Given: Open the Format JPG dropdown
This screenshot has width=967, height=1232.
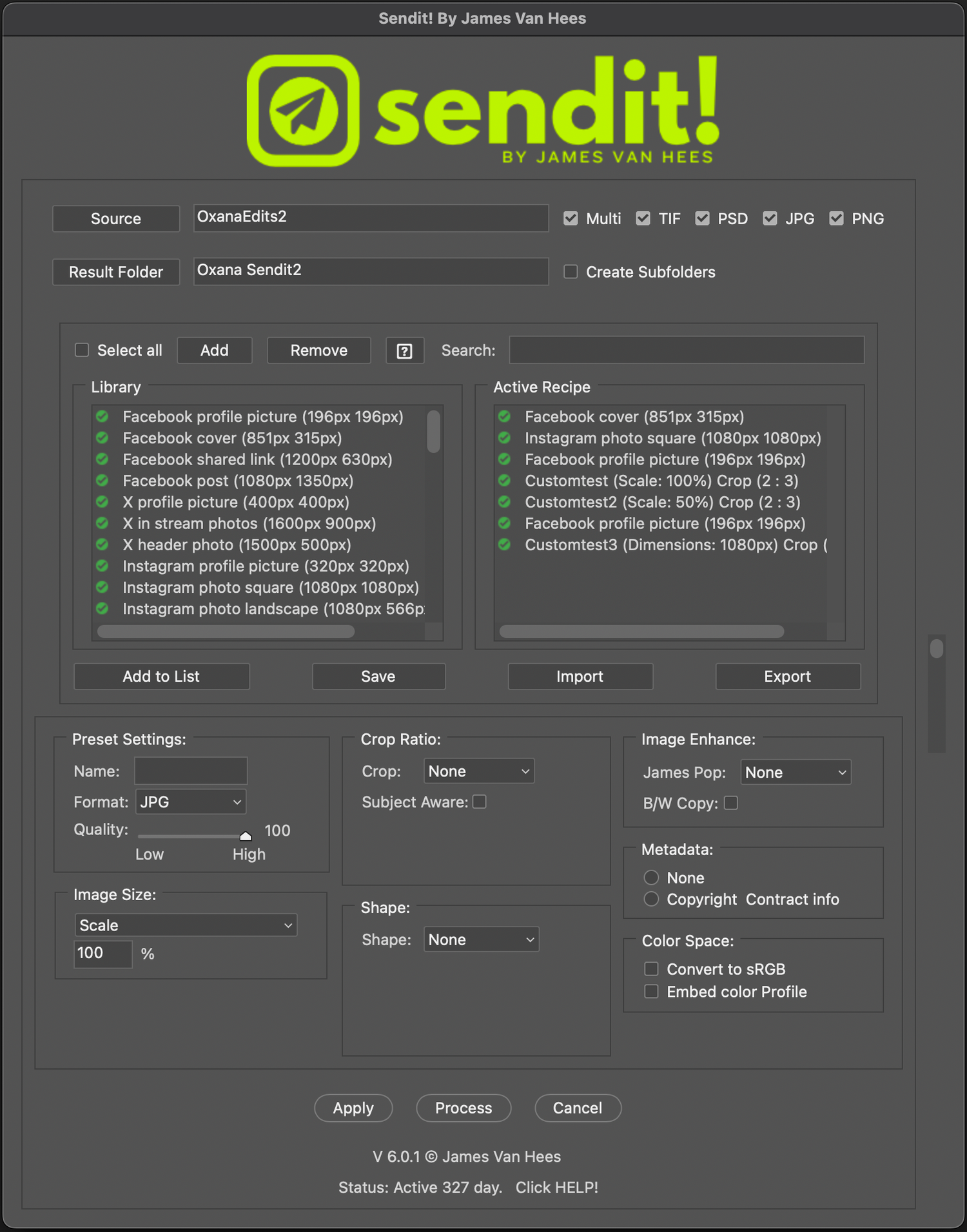Looking at the screenshot, I should point(191,802).
